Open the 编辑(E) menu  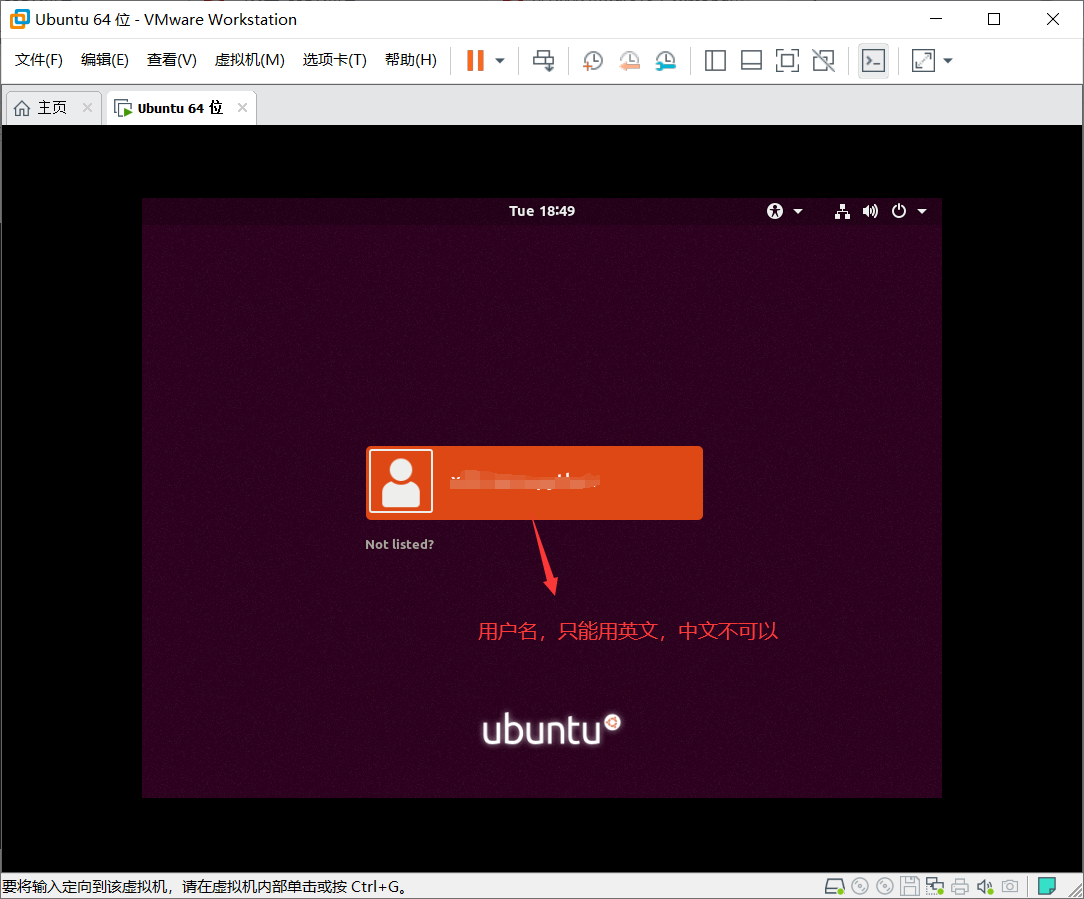(104, 60)
